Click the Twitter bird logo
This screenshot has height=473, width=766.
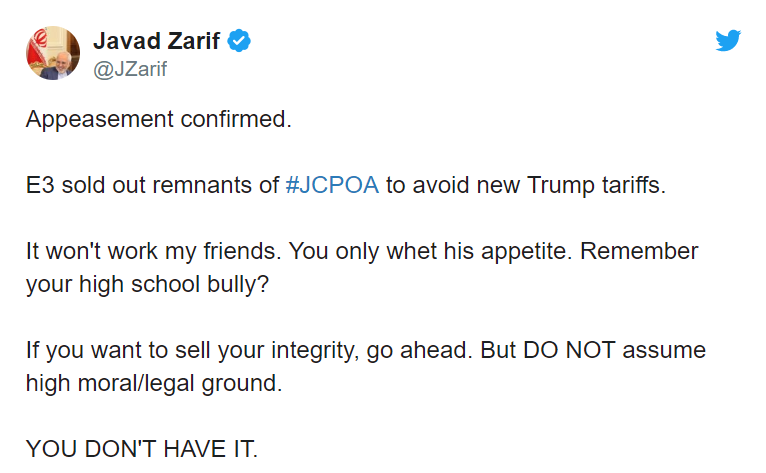(x=728, y=40)
